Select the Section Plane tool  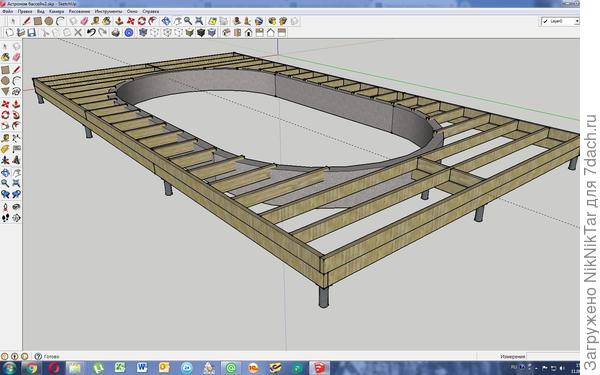click(16, 218)
